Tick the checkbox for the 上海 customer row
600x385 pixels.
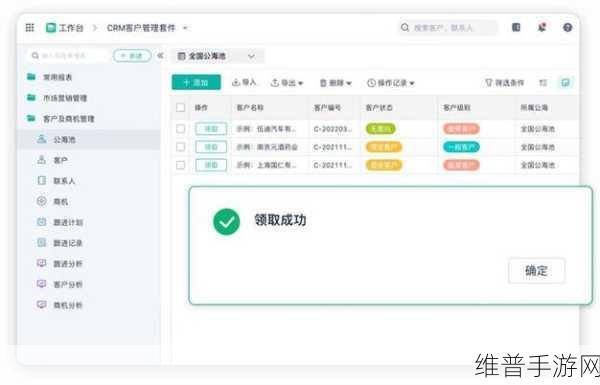181,165
